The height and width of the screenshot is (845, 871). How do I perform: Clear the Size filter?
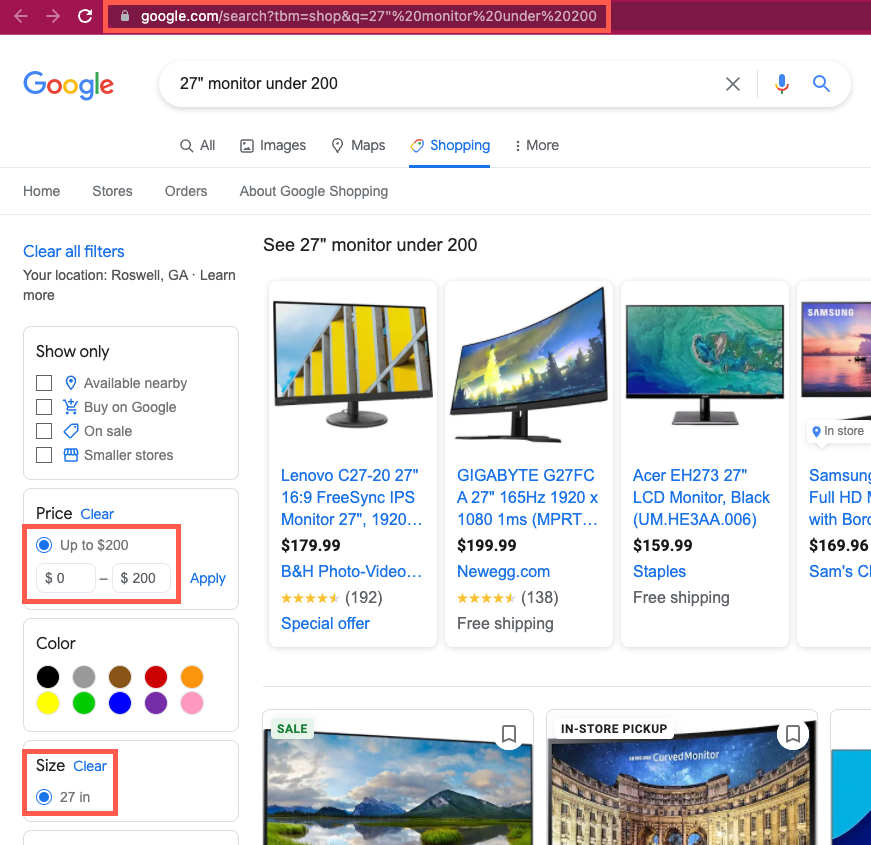[x=90, y=766]
